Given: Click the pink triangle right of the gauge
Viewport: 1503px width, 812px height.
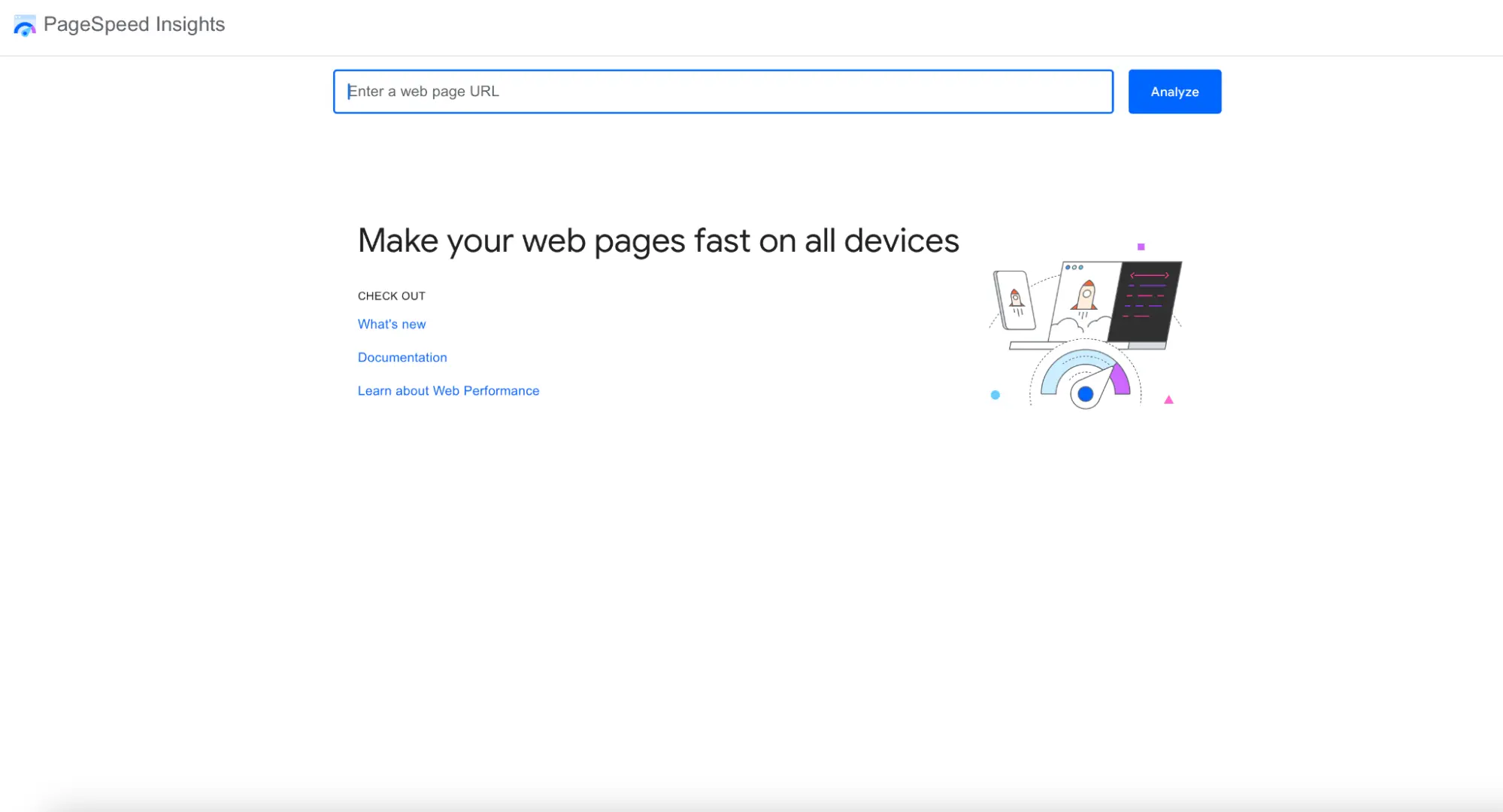Looking at the screenshot, I should [x=1169, y=400].
